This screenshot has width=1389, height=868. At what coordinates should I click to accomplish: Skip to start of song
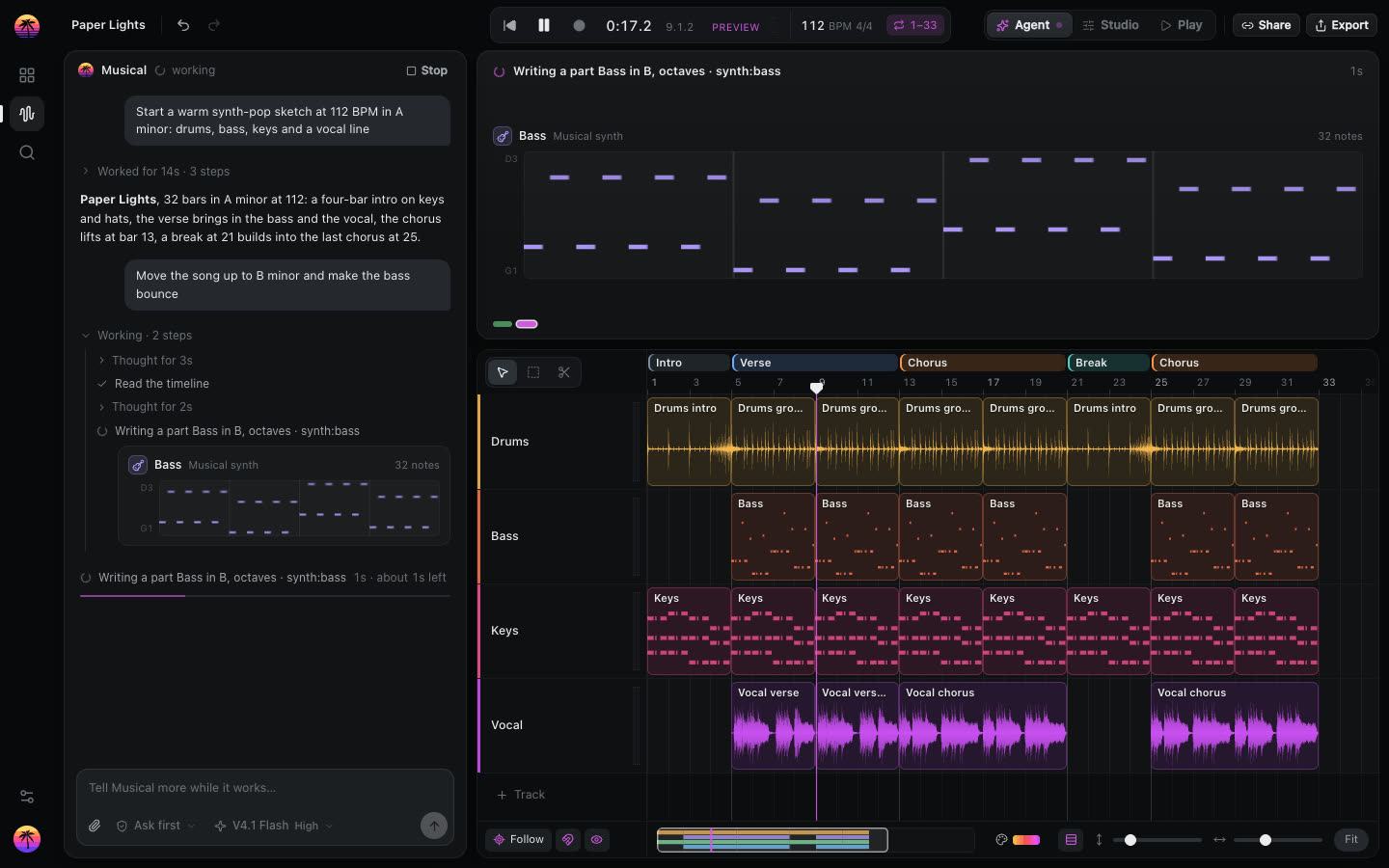pos(510,25)
